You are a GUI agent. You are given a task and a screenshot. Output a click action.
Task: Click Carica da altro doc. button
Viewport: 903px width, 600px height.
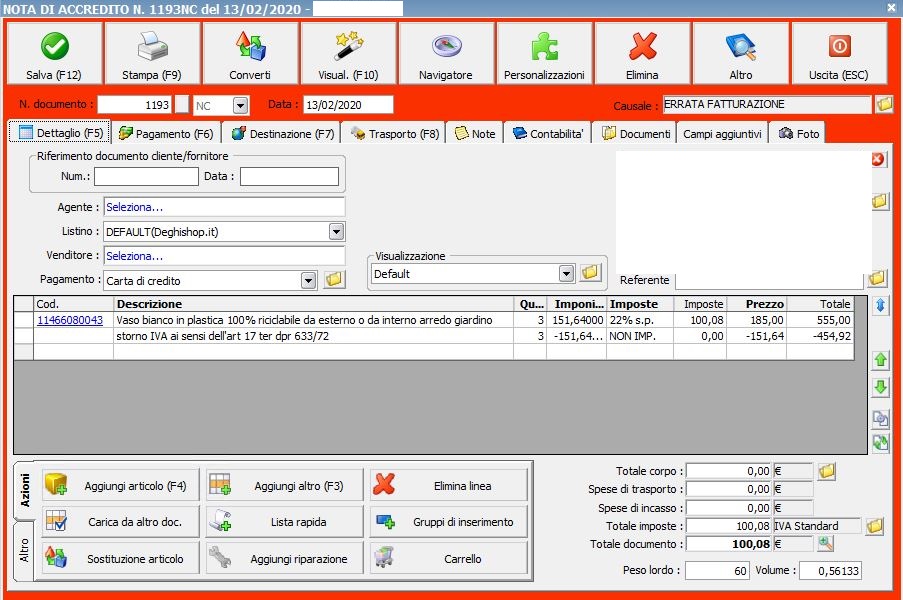pyautogui.click(x=121, y=522)
